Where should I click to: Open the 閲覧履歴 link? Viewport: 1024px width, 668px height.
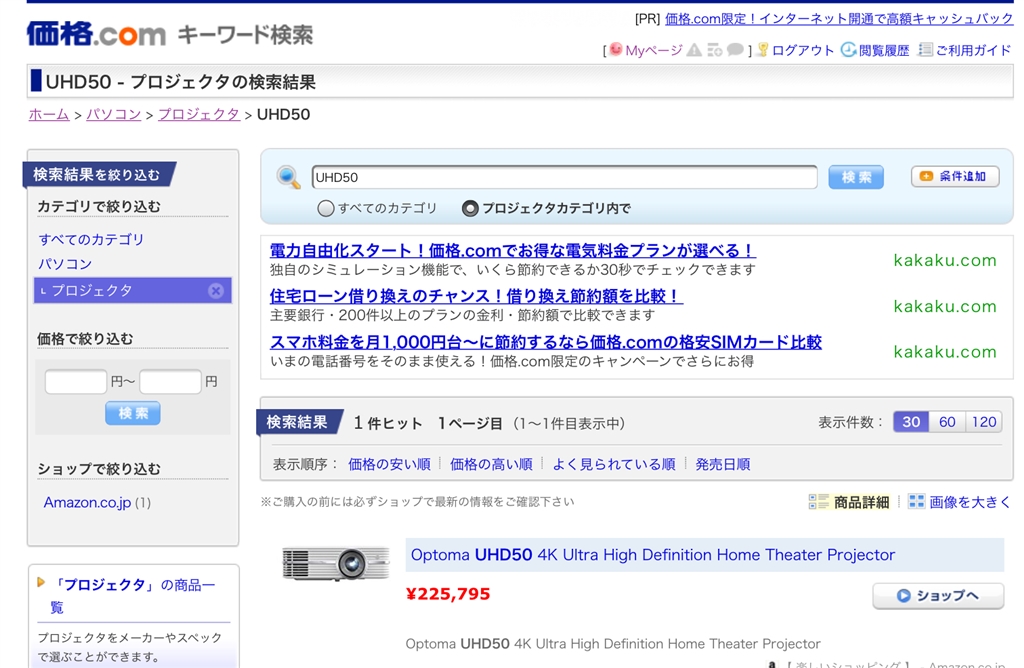[x=884, y=50]
